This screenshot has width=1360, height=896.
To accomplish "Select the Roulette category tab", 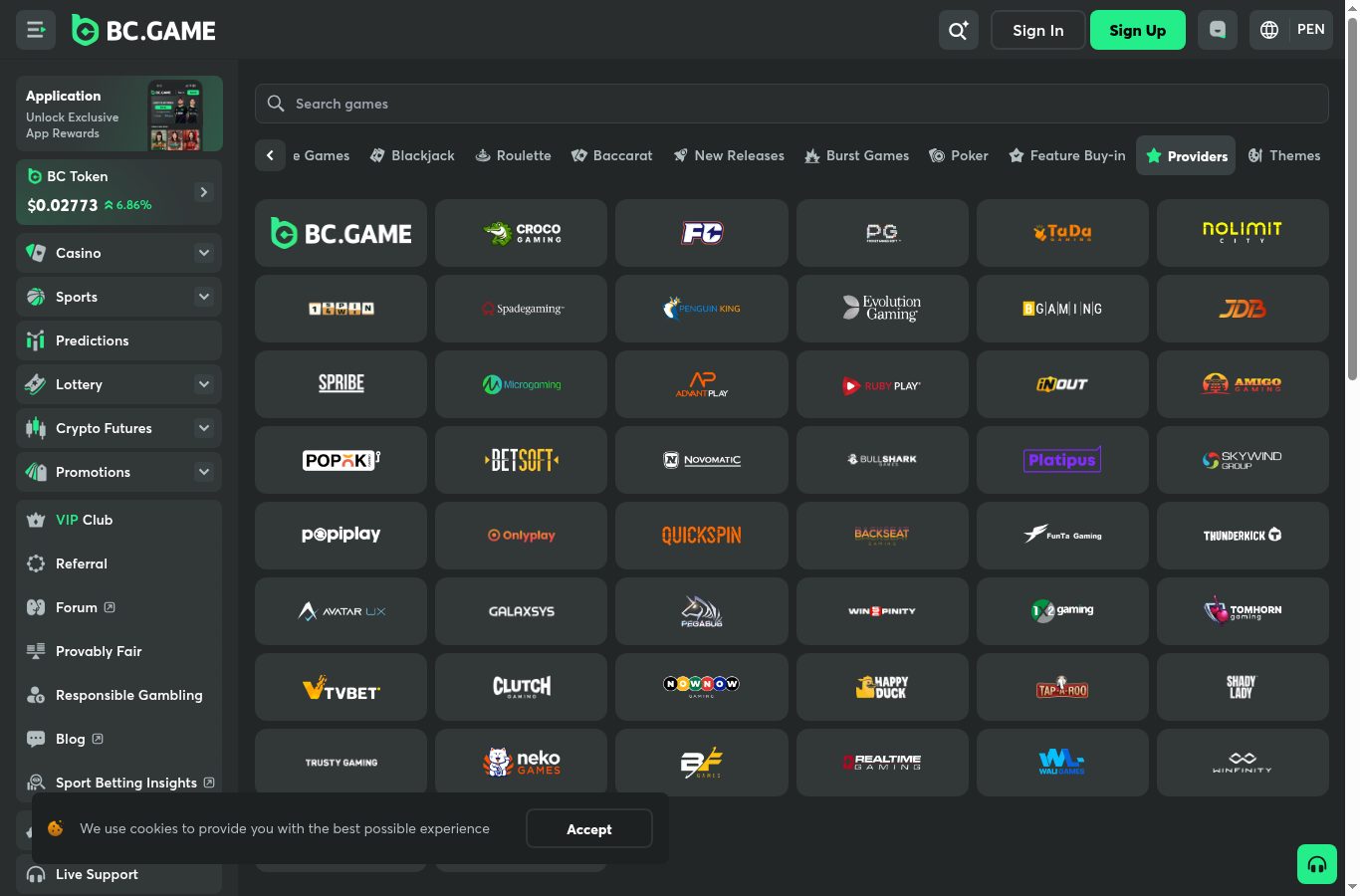I will point(513,155).
